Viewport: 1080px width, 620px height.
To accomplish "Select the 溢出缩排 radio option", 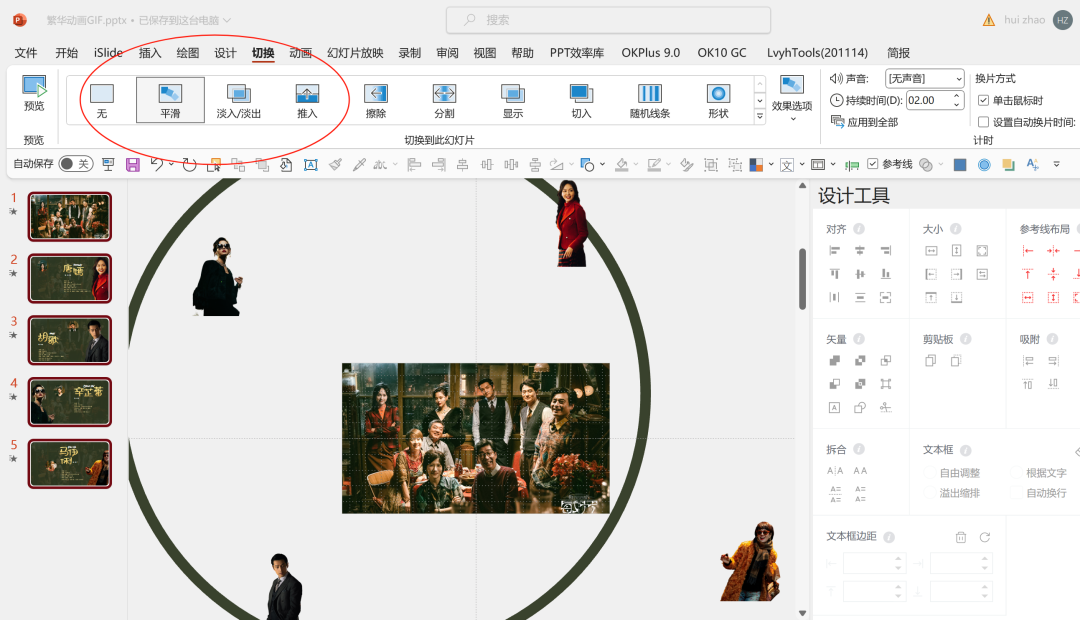I will [x=930, y=493].
